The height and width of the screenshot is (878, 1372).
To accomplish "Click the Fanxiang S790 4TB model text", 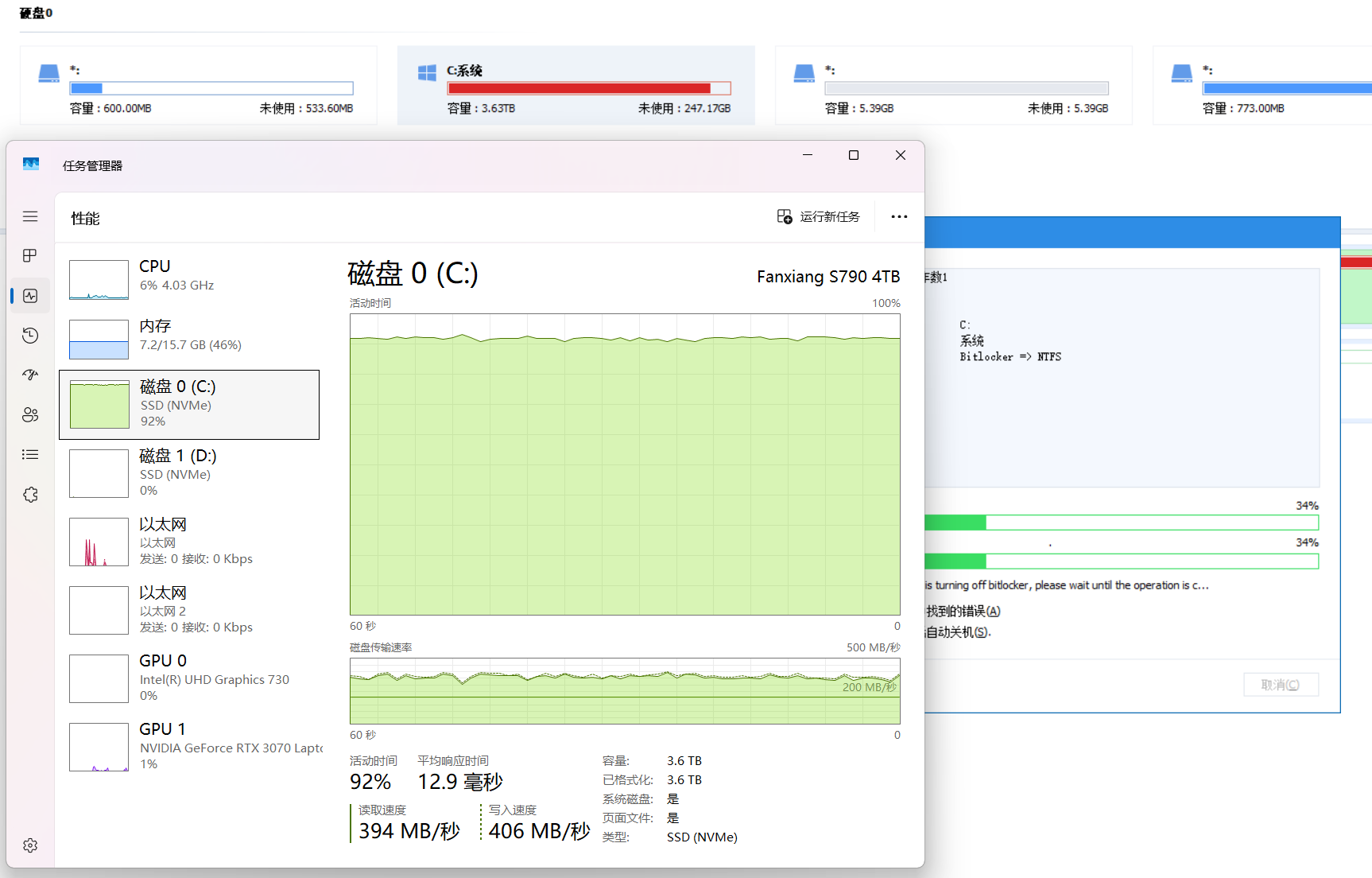I will click(x=828, y=277).
